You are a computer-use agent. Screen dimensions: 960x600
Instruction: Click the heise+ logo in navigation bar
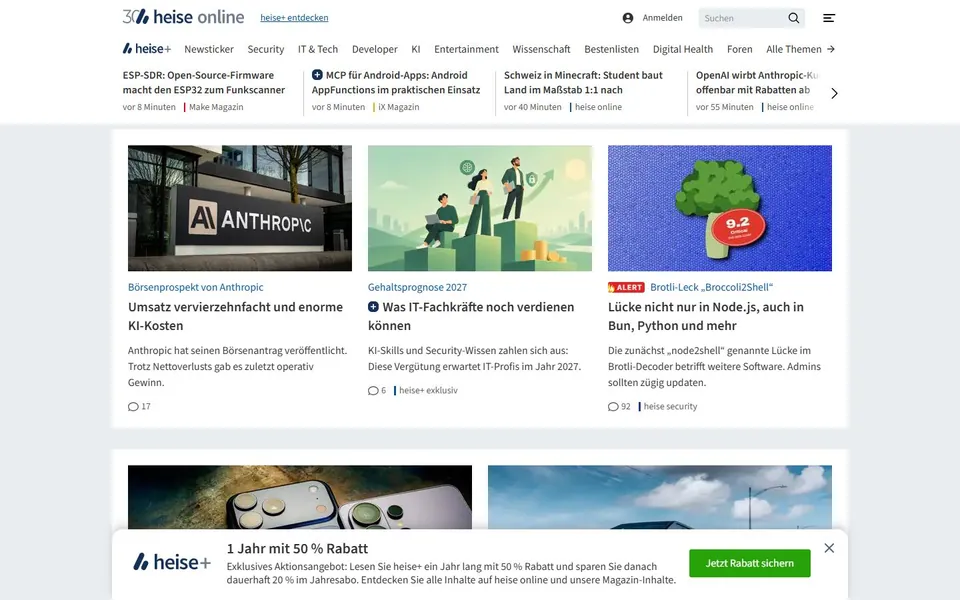pos(147,48)
